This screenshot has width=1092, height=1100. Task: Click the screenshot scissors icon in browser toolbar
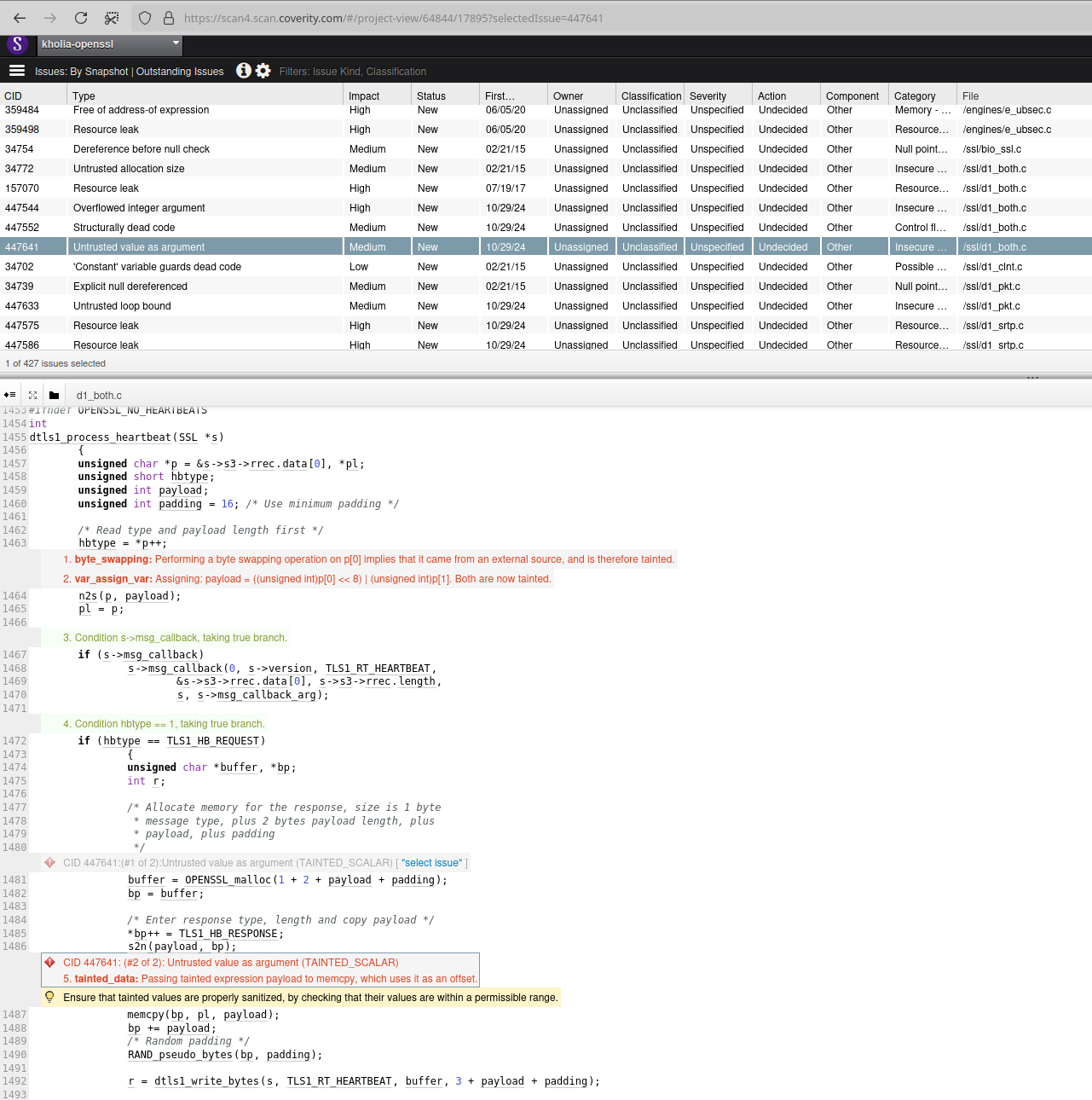point(112,18)
